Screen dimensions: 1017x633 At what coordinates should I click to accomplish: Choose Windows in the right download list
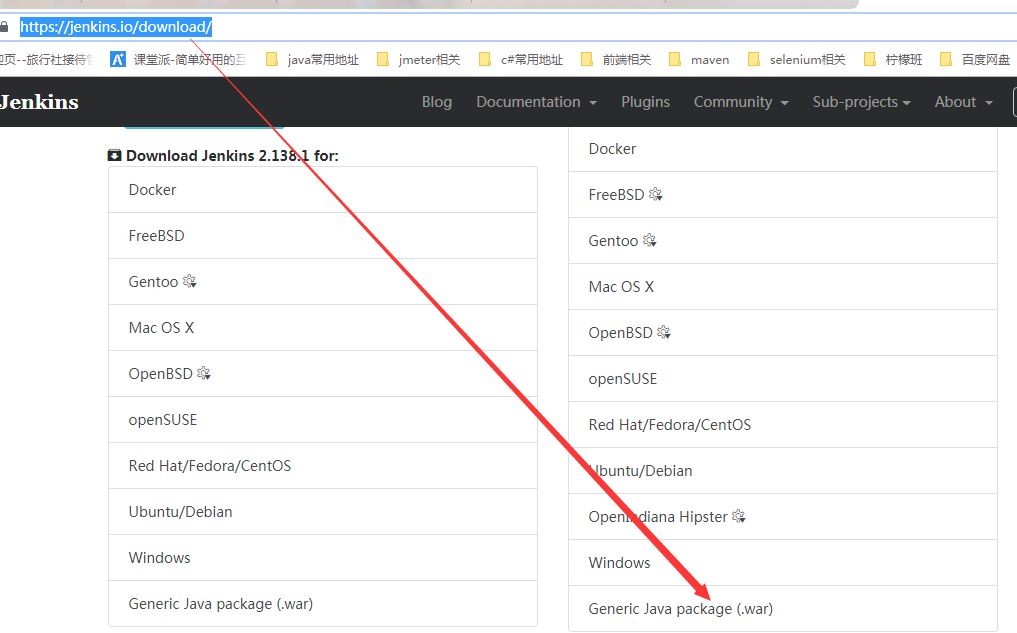(783, 563)
